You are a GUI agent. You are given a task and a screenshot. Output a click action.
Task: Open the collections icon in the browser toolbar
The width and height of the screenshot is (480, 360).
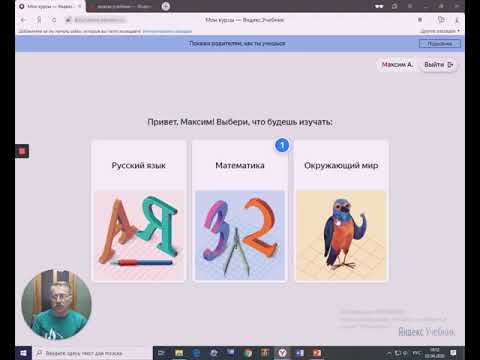coord(441,20)
